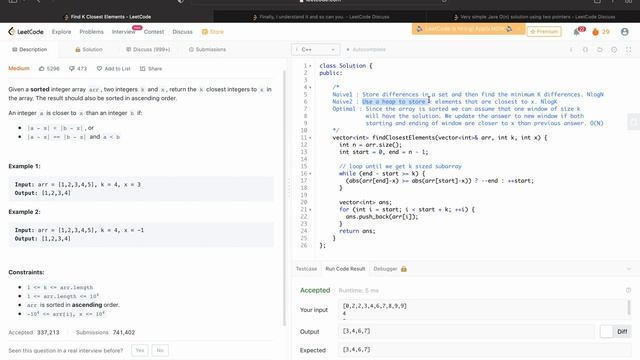Open the Submissions tab
The image size is (640, 360).
(x=207, y=49)
